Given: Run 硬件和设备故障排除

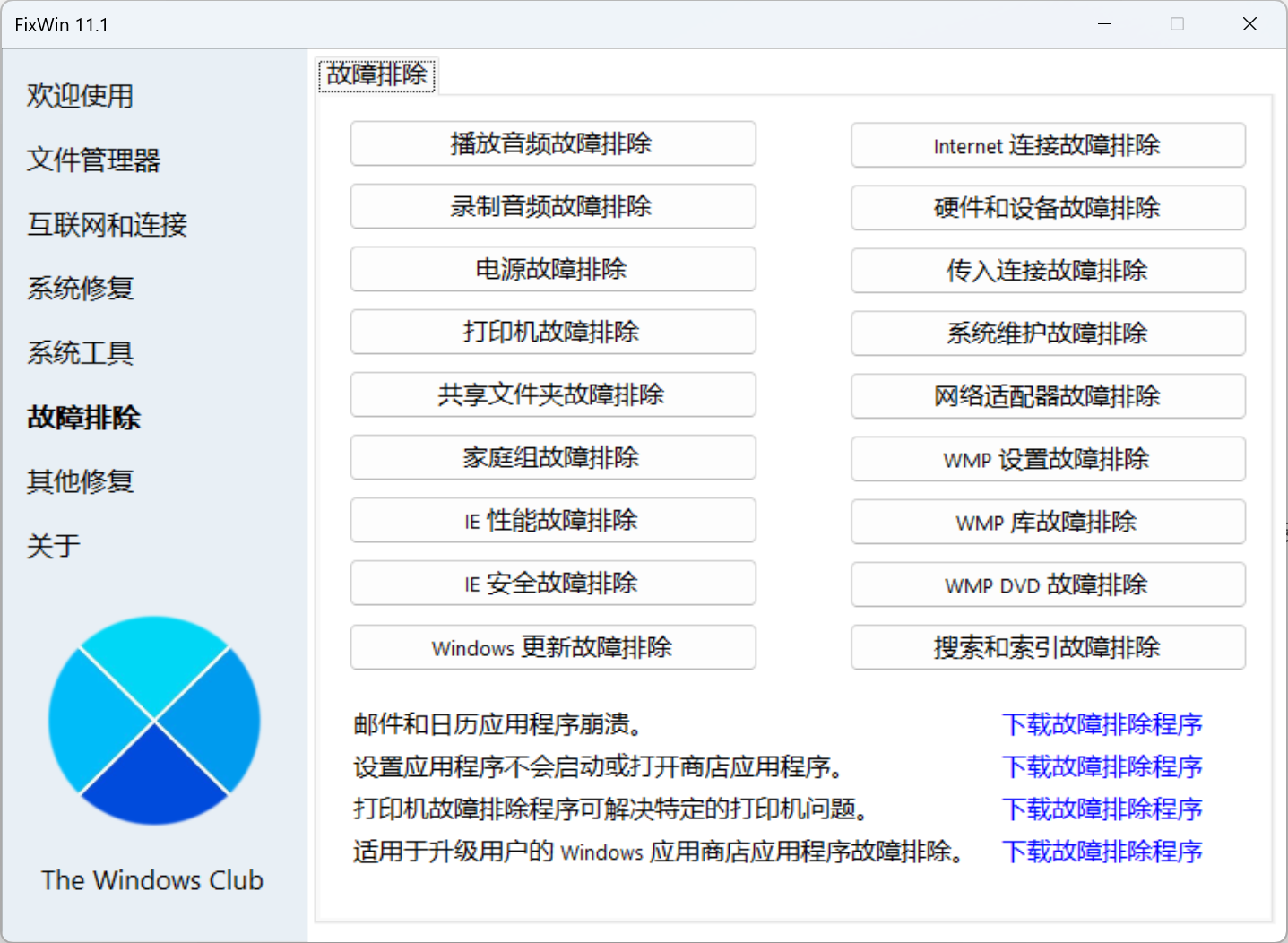Looking at the screenshot, I should point(1047,208).
